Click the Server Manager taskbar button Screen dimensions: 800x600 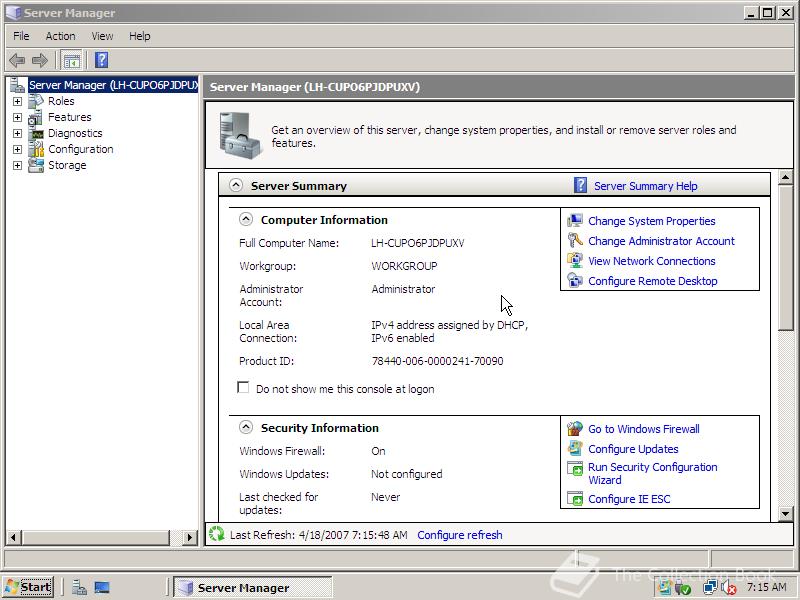253,588
